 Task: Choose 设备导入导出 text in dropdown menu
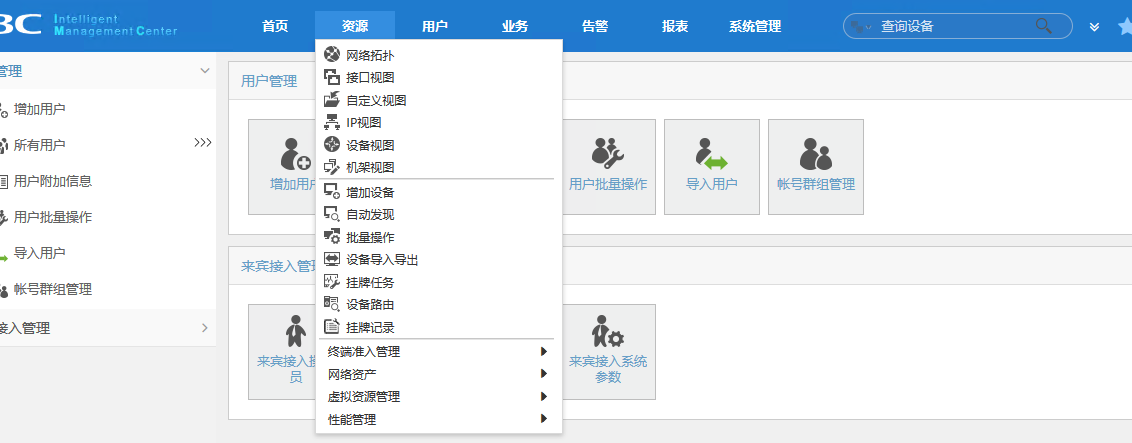[383, 260]
